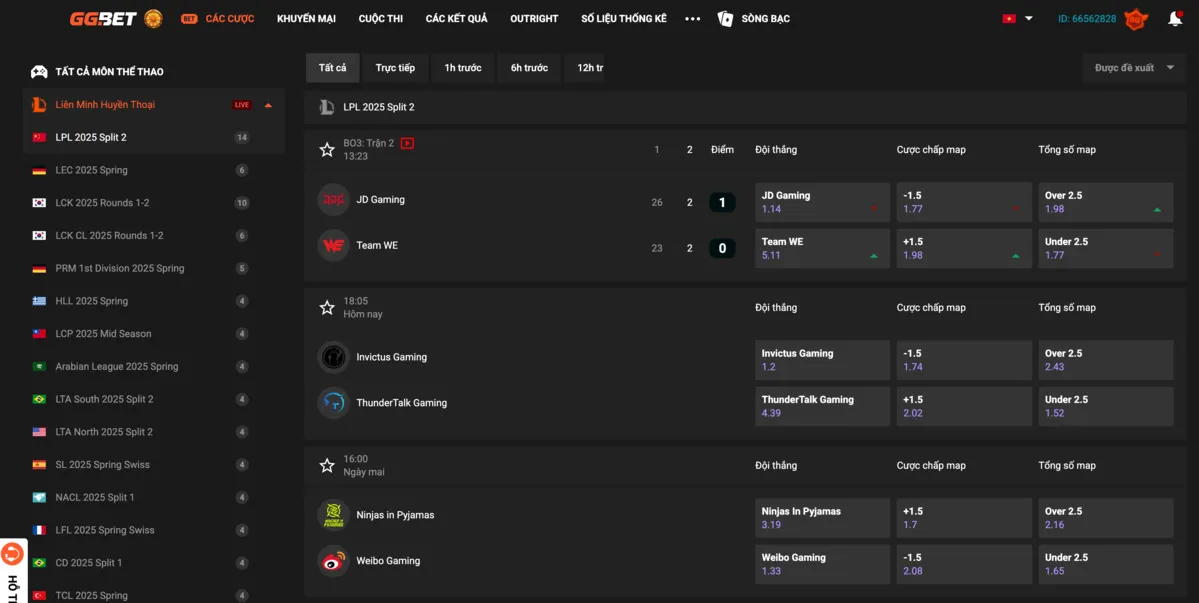Viewport: 1199px width, 603px height.
Task: Pick Under 2.5 maps at 1.52
Action: point(1106,406)
